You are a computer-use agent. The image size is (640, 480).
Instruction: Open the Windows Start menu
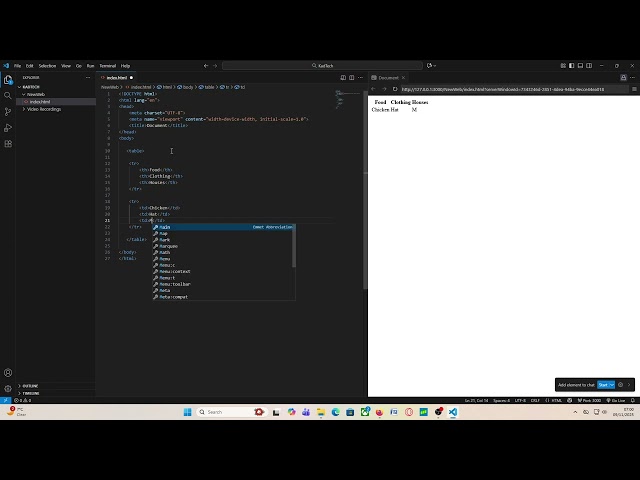coord(187,412)
